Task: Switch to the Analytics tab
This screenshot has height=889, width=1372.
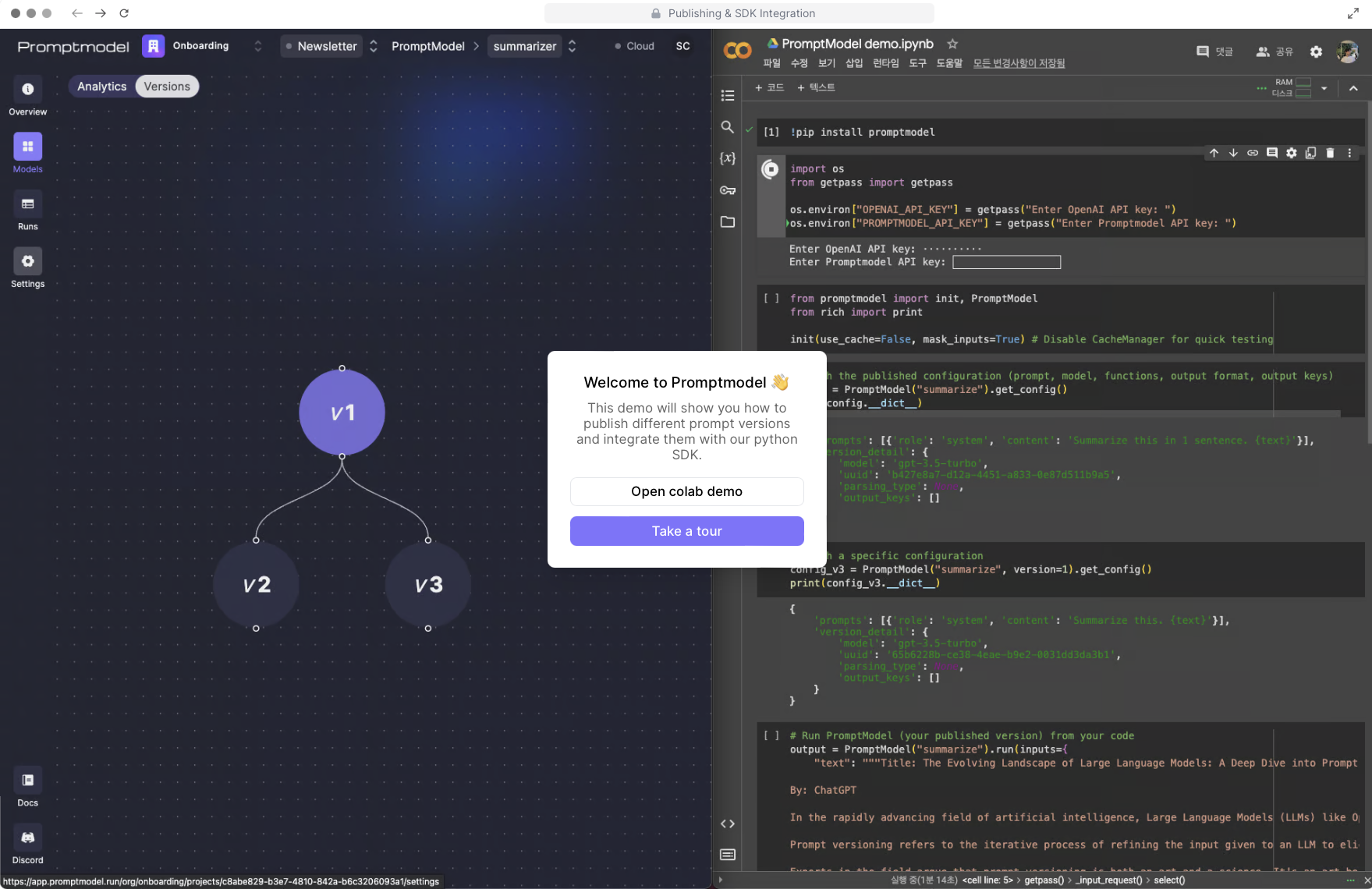Action: [x=101, y=86]
